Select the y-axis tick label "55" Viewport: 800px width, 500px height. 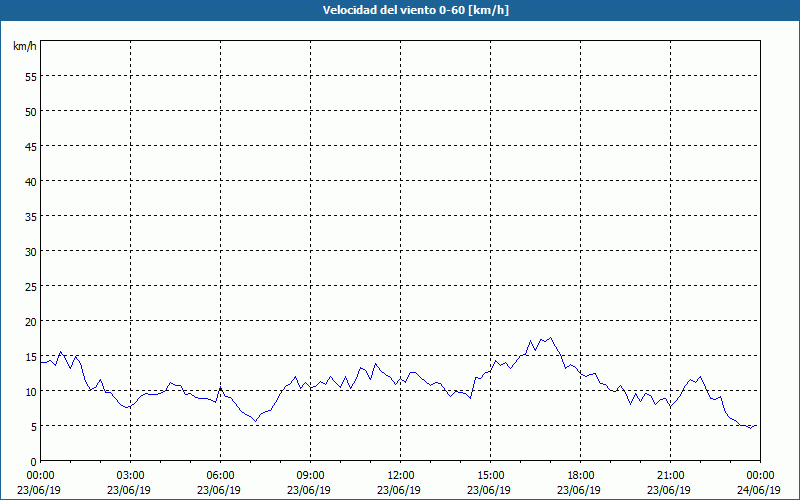tap(30, 77)
